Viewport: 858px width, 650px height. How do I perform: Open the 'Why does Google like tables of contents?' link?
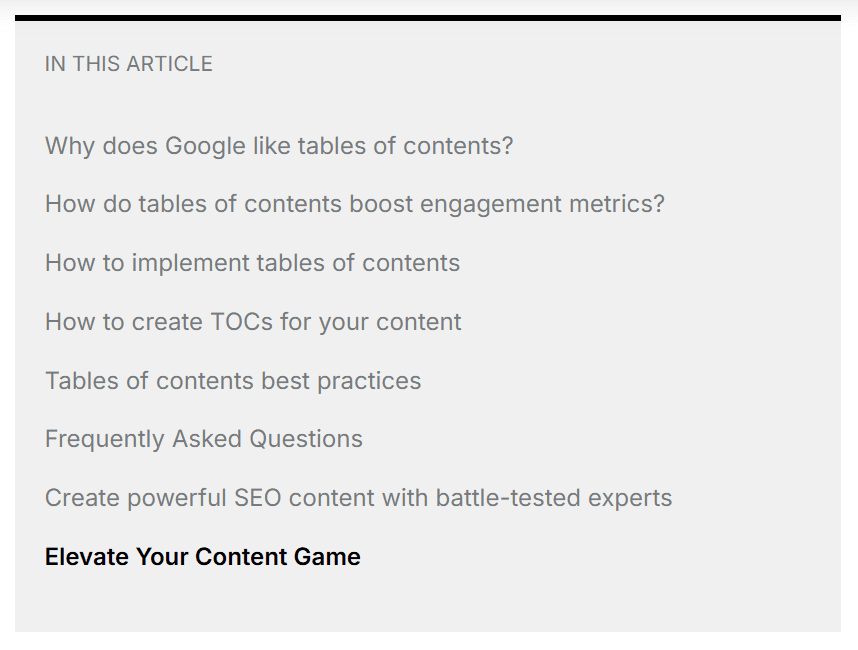coord(279,146)
